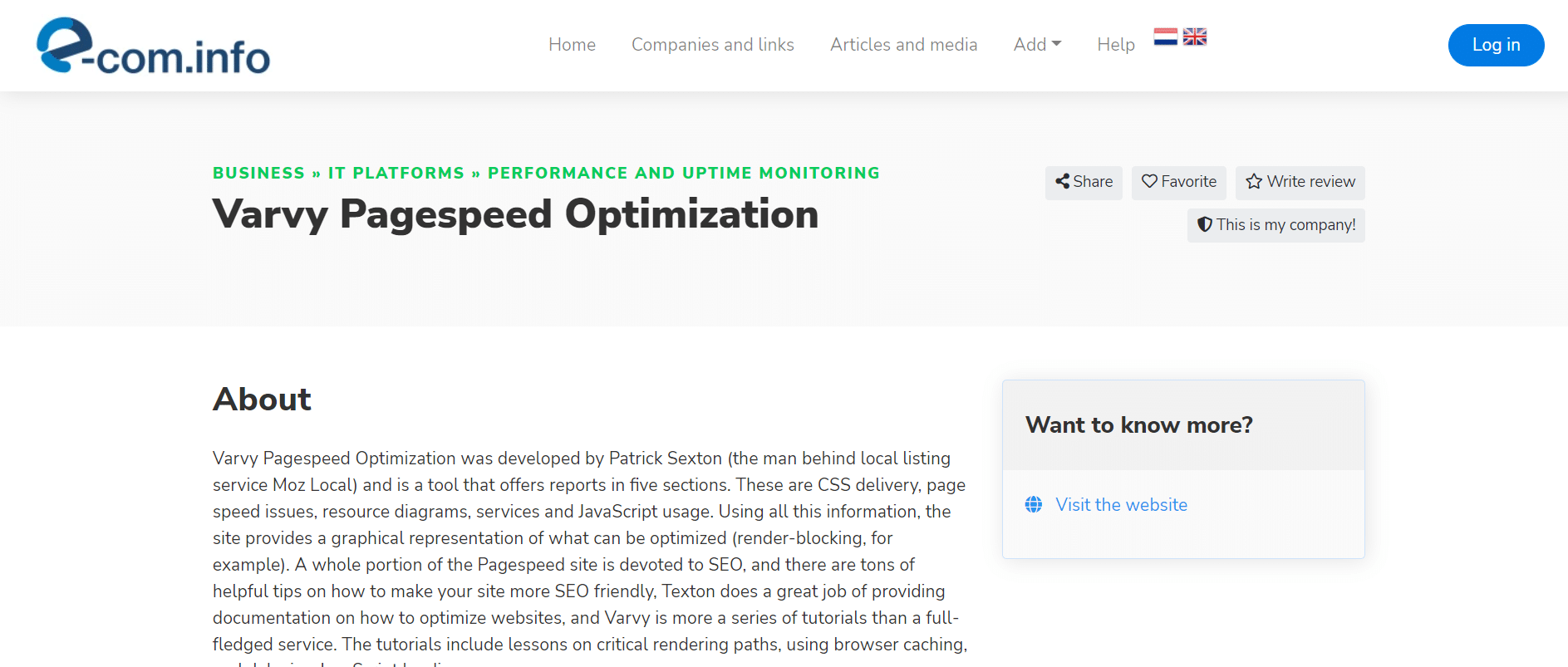
Task: Click the About heading
Action: [262, 400]
